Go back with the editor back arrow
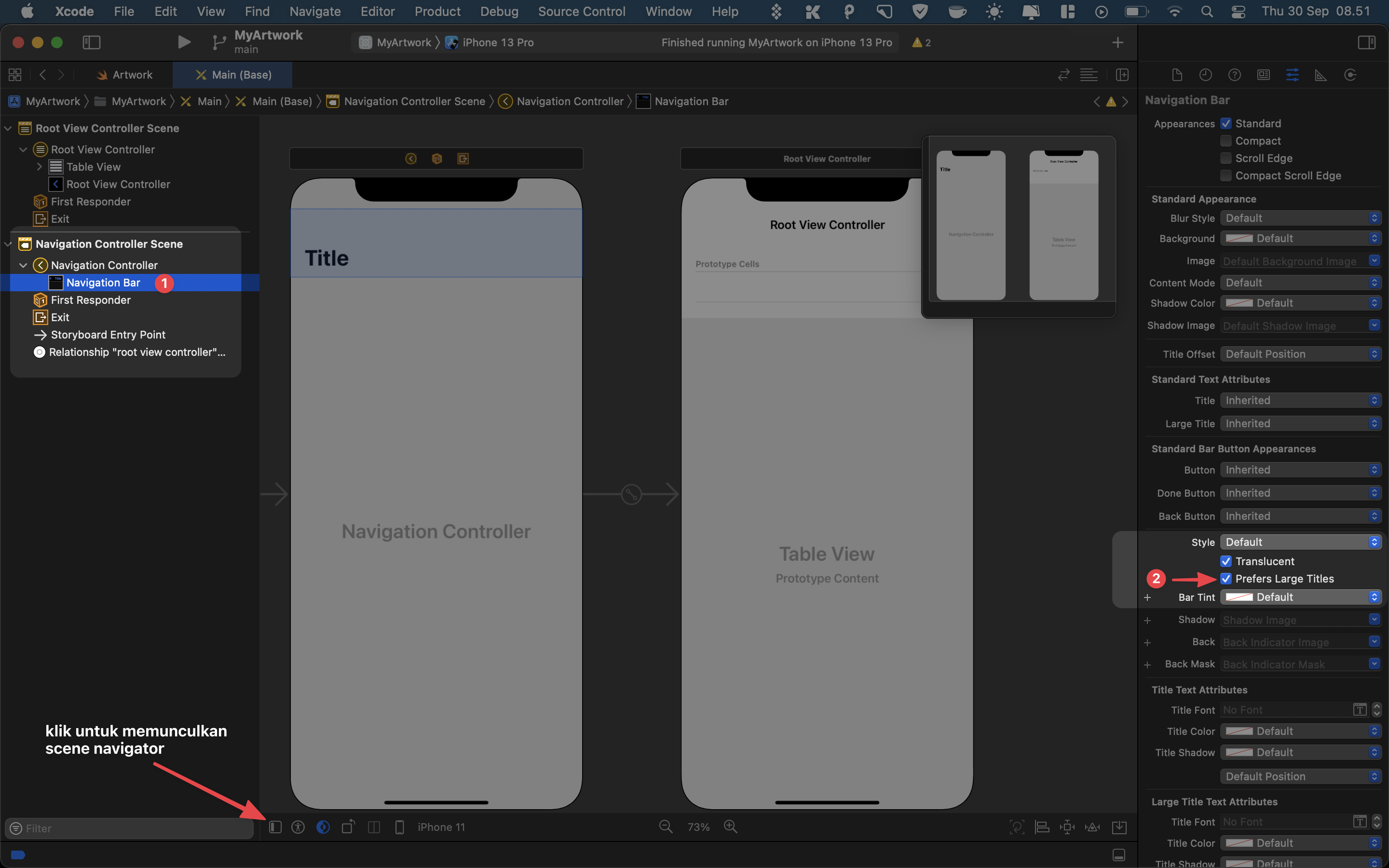Image resolution: width=1389 pixels, height=868 pixels. click(x=42, y=75)
